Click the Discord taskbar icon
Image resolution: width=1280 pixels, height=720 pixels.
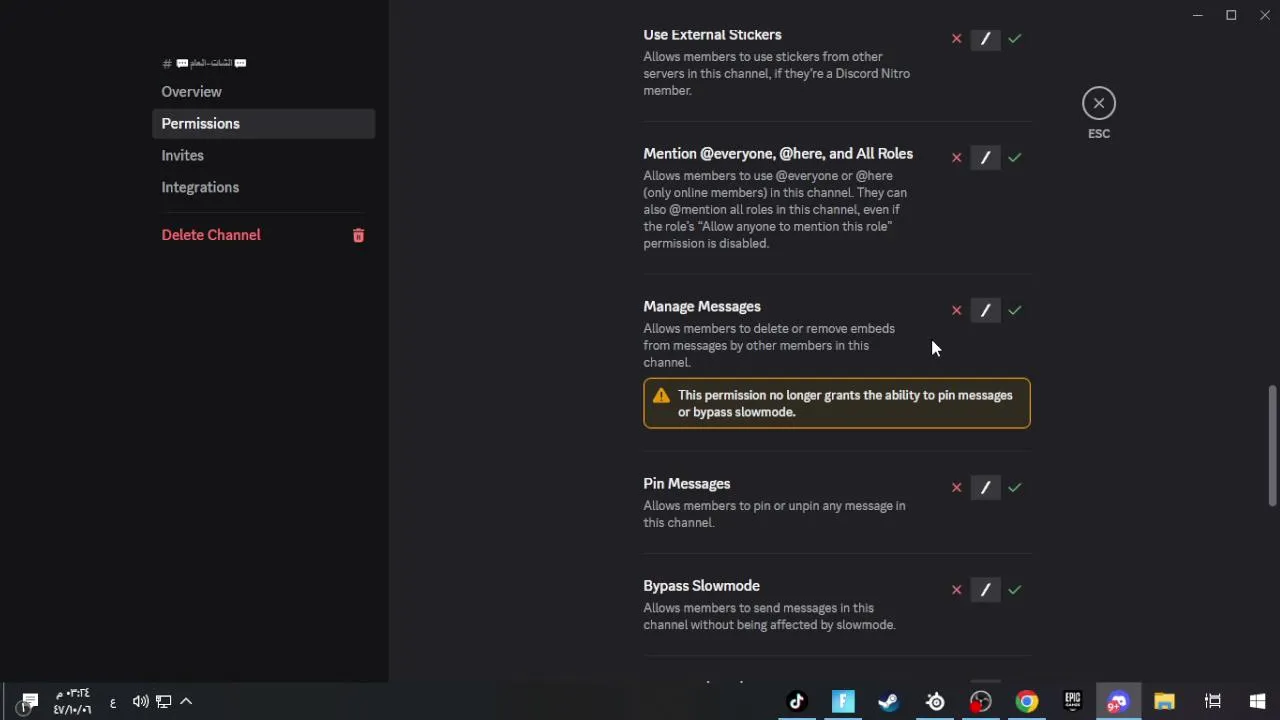click(x=1118, y=702)
